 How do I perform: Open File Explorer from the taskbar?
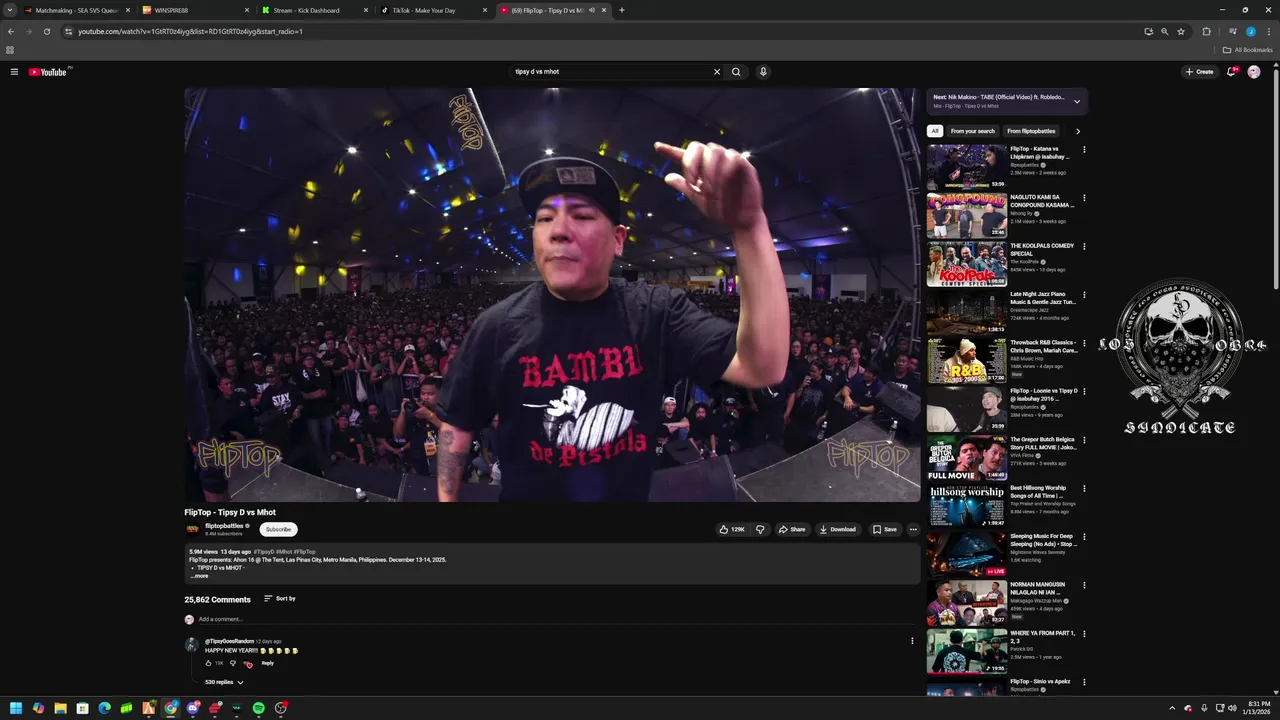pyautogui.click(x=60, y=708)
